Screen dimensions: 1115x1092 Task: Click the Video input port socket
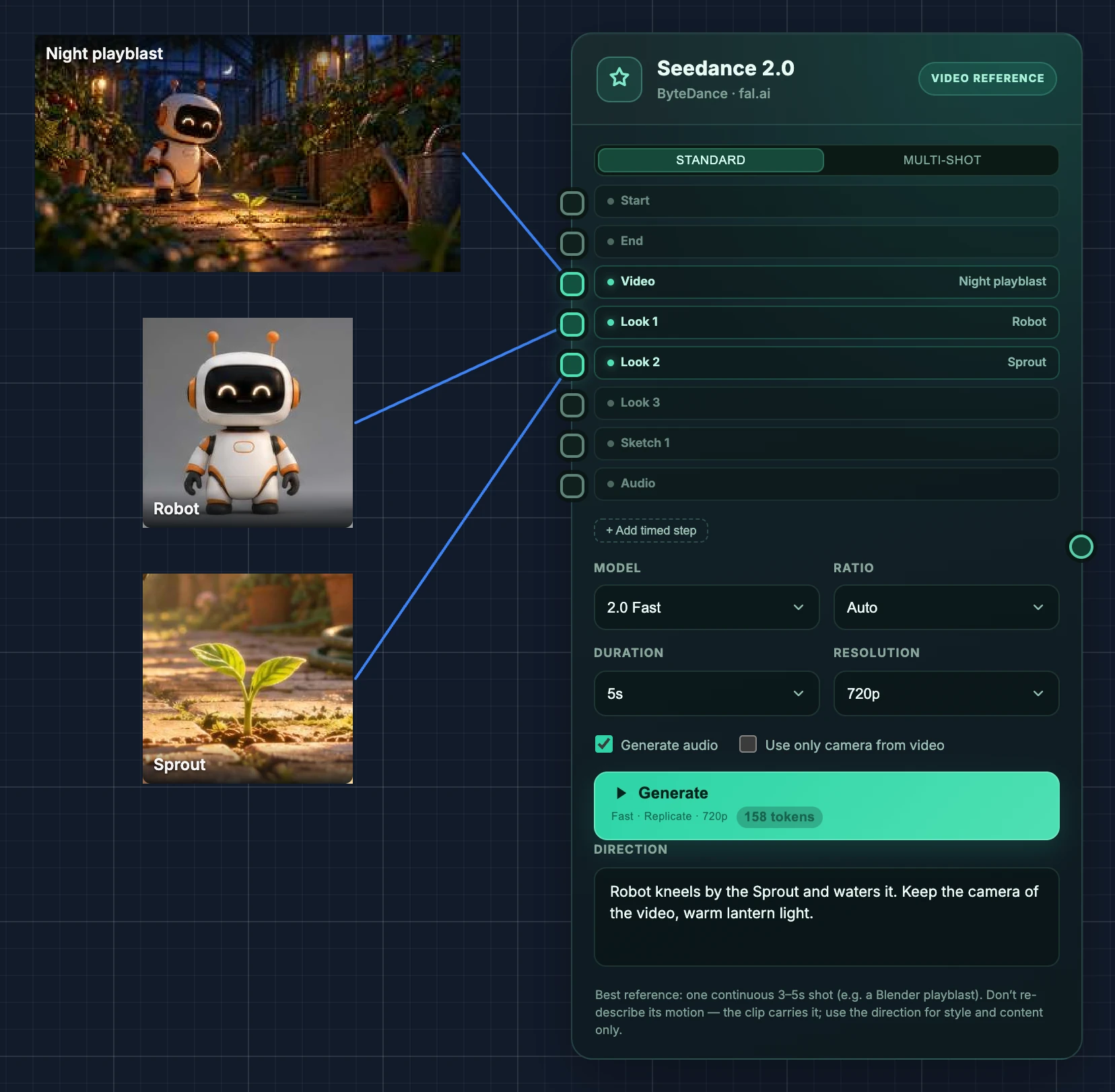572,283
